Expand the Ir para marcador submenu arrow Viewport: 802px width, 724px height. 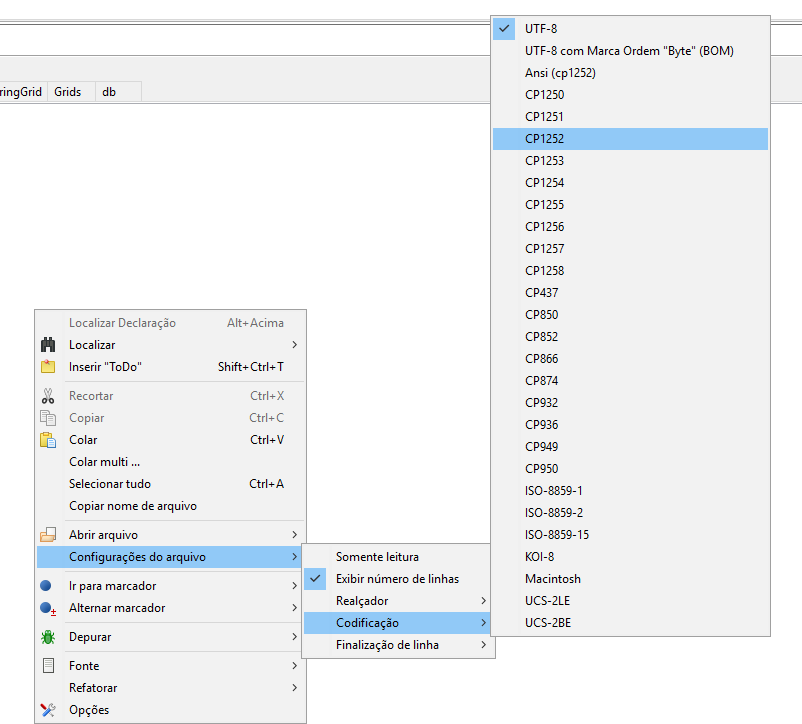pyautogui.click(x=295, y=586)
